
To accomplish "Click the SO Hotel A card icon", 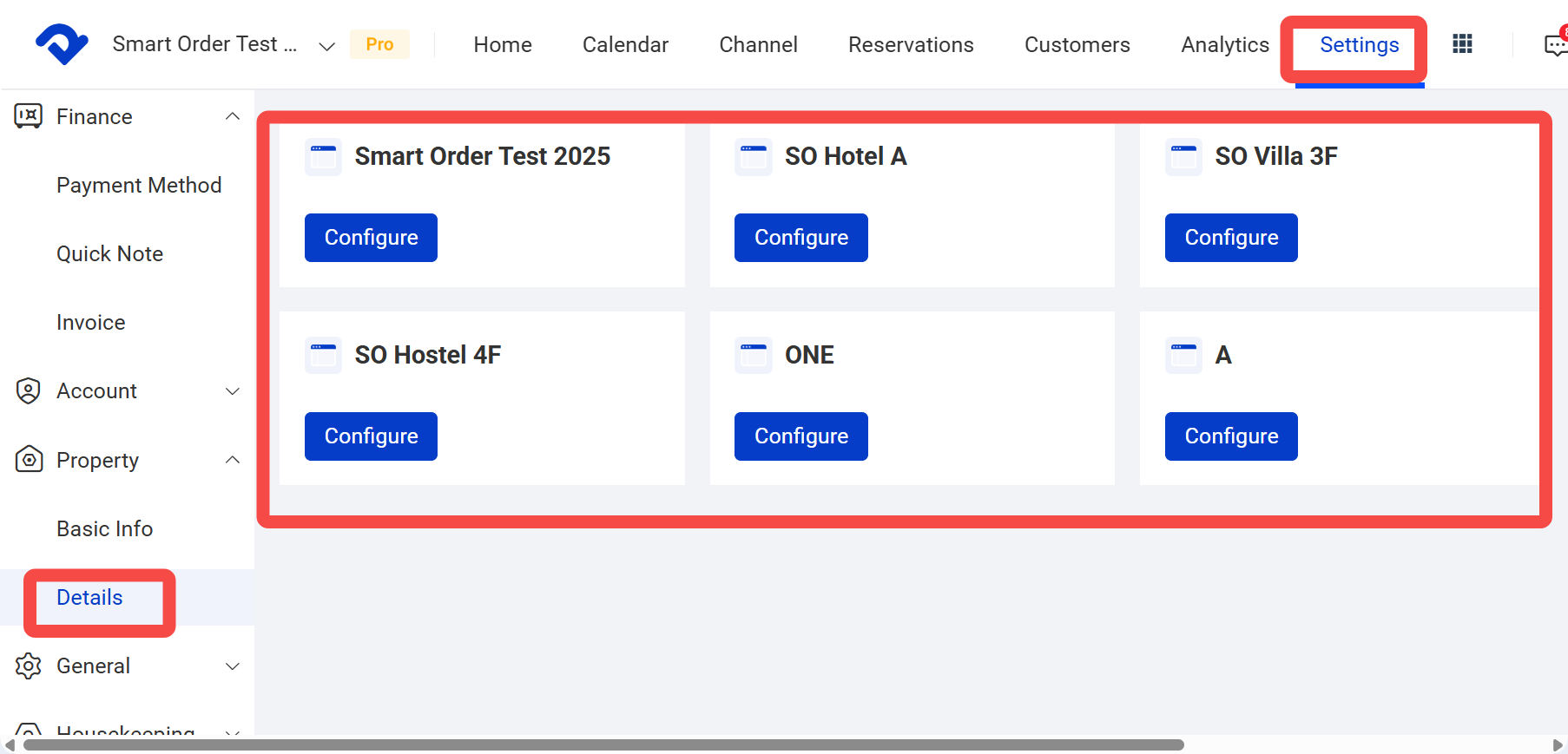I will click(753, 157).
